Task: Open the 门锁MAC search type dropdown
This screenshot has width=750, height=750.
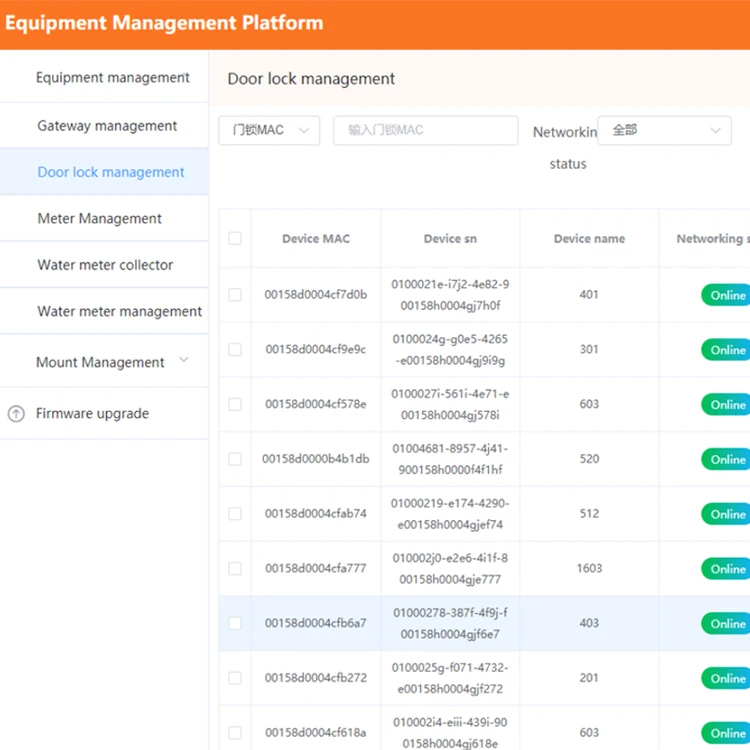Action: point(269,131)
